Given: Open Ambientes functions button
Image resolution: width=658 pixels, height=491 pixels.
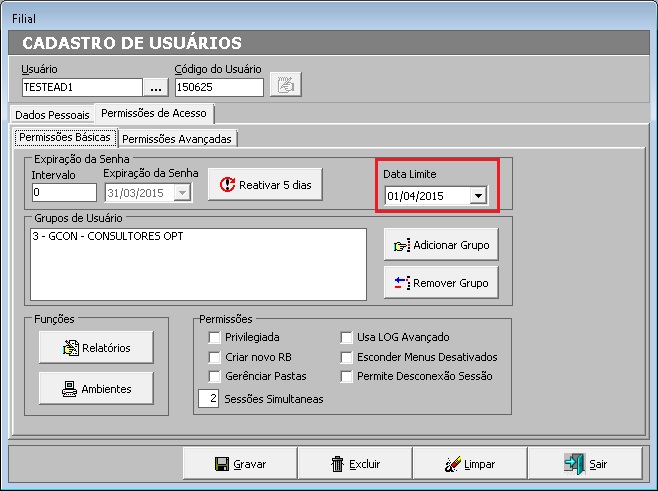Looking at the screenshot, I should 95,389.
